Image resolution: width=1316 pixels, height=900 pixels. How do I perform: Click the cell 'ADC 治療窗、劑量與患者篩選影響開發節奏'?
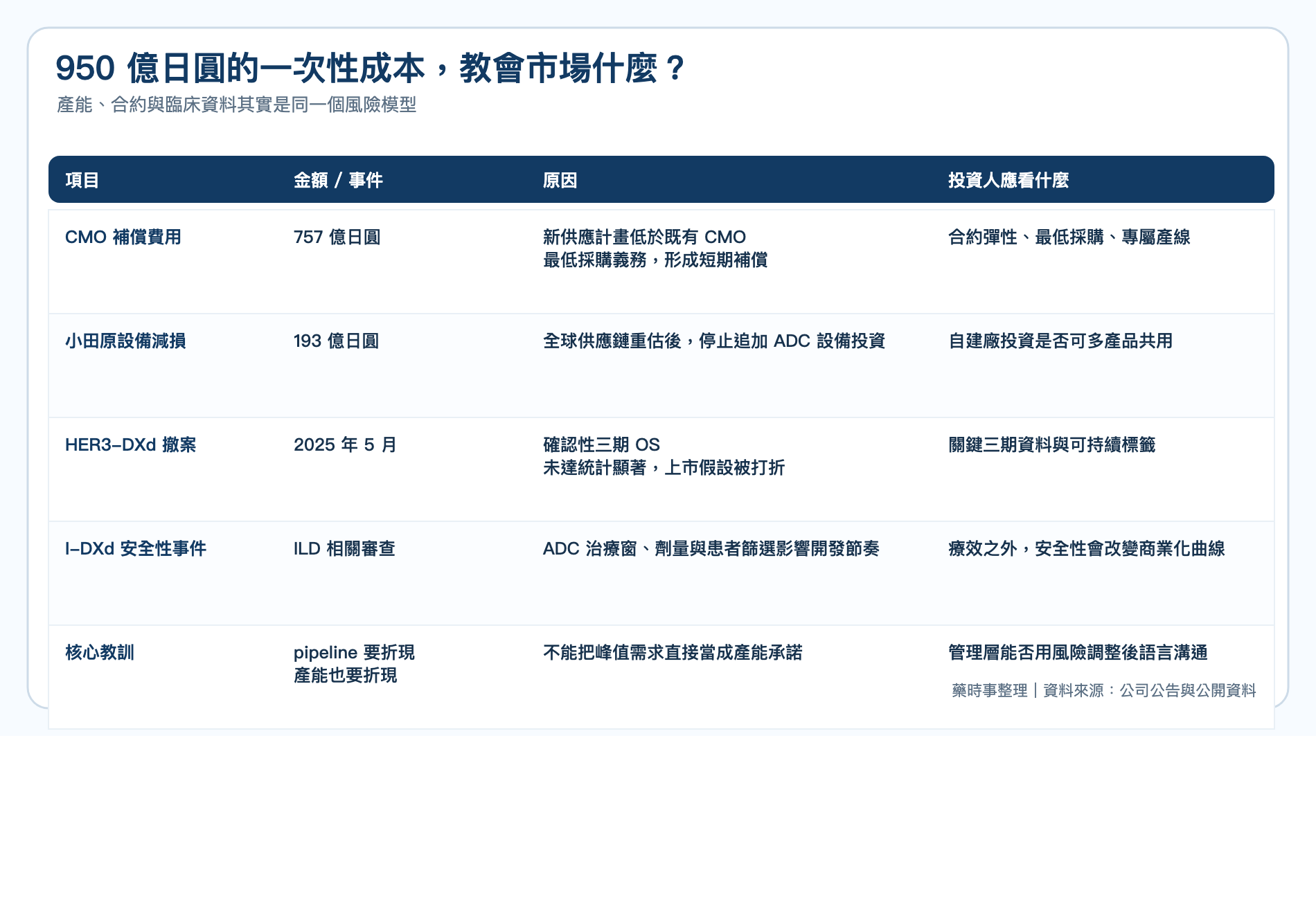tap(711, 548)
